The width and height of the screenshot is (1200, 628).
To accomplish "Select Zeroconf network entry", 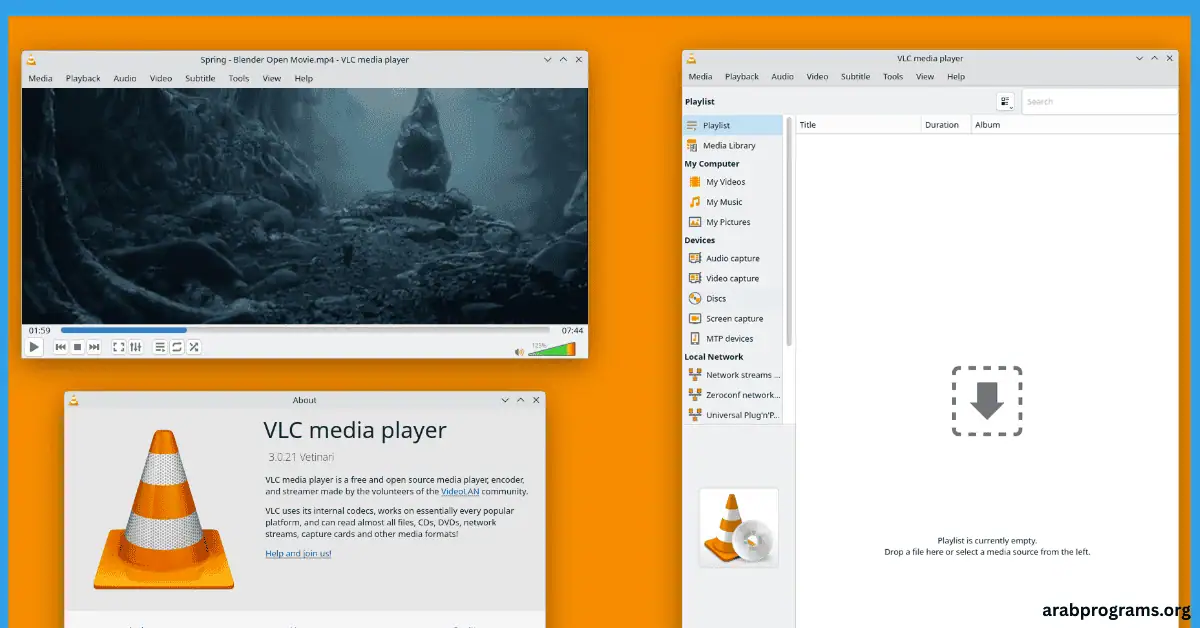I will tap(733, 395).
